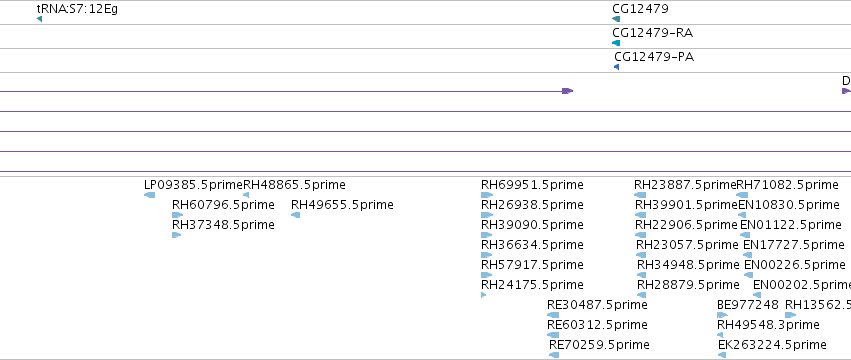
Task: Select the RH69951.5prime EST arrow
Action: (x=487, y=195)
